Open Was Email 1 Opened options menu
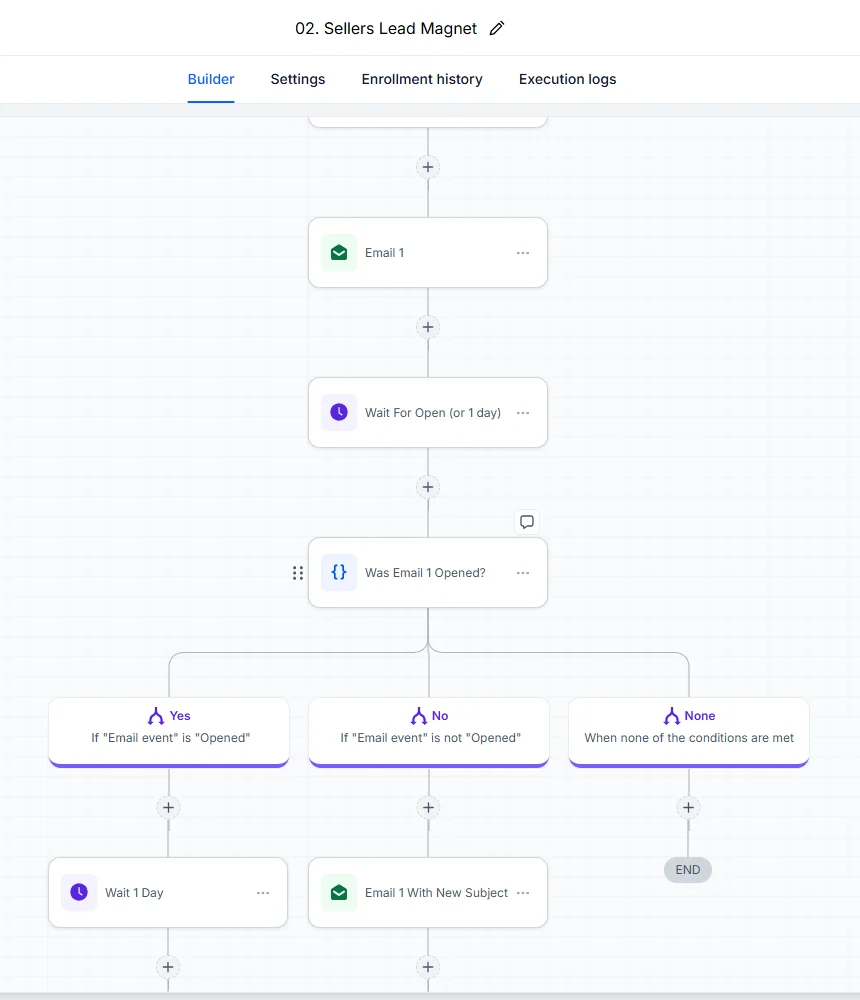 click(x=523, y=573)
